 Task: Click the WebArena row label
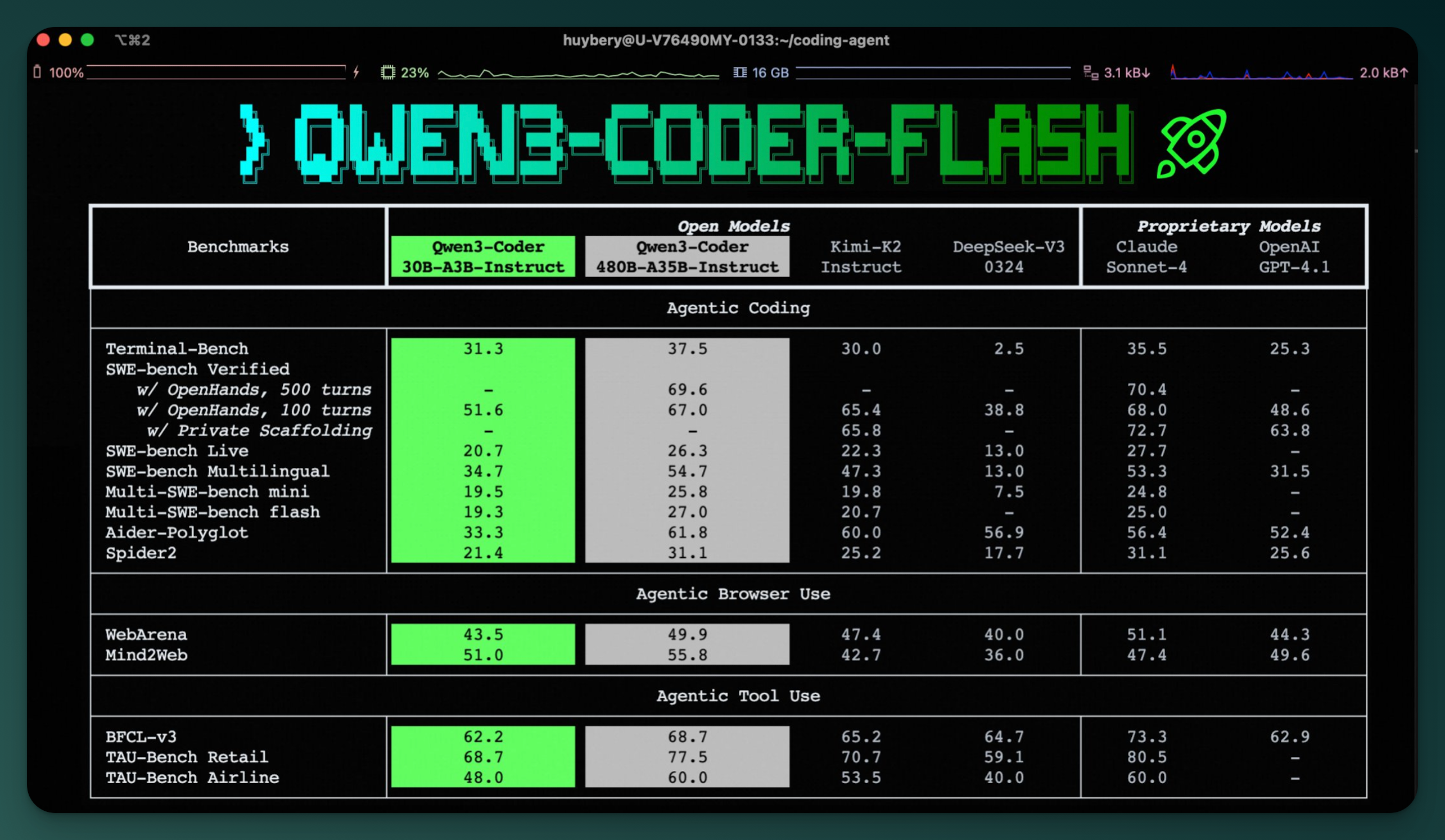tap(146, 635)
